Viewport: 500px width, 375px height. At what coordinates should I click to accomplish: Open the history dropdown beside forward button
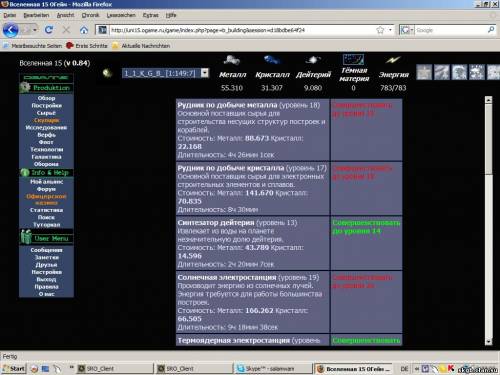click(x=35, y=30)
